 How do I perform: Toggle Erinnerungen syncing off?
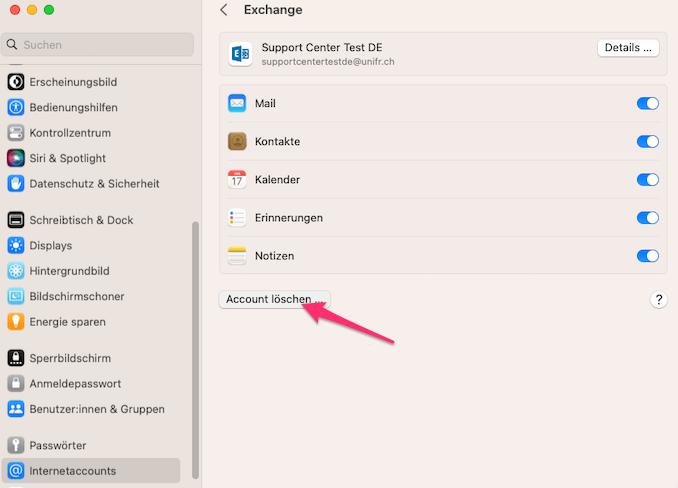coord(647,218)
